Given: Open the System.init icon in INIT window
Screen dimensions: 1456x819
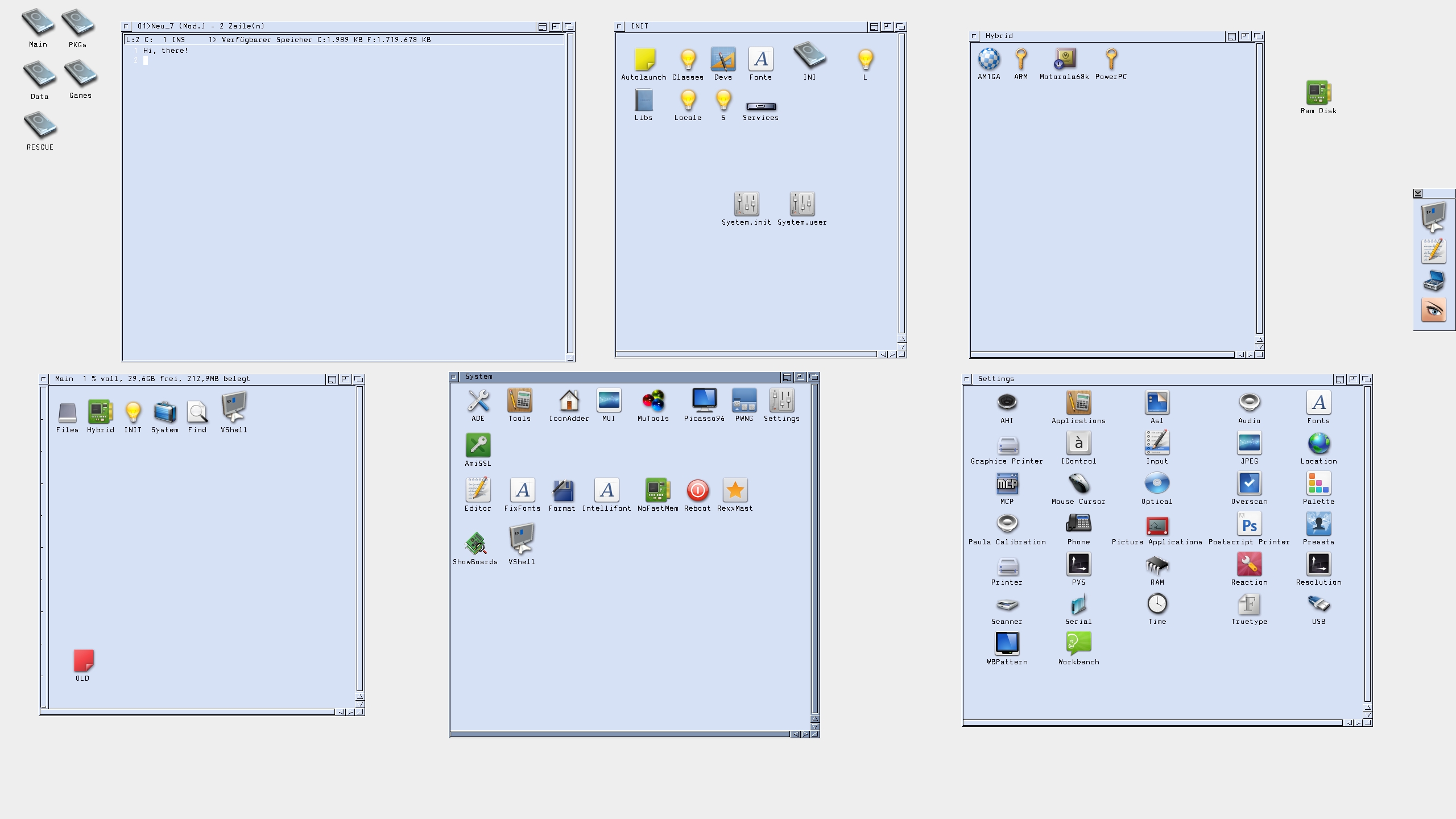Looking at the screenshot, I should click(746, 204).
